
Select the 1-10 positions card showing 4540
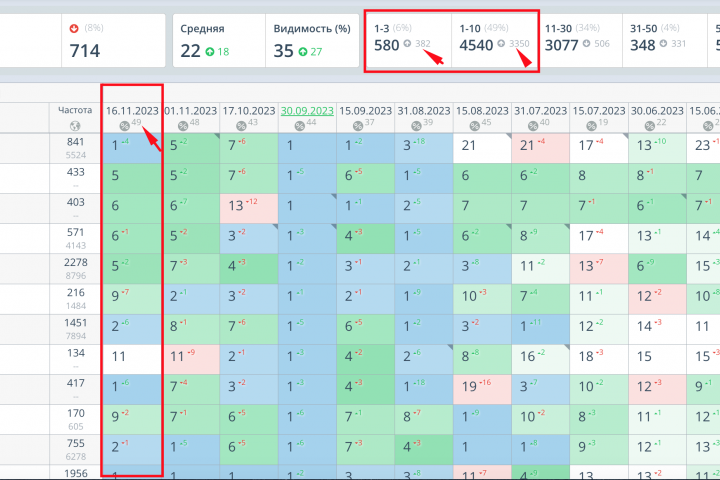[x=494, y=40]
